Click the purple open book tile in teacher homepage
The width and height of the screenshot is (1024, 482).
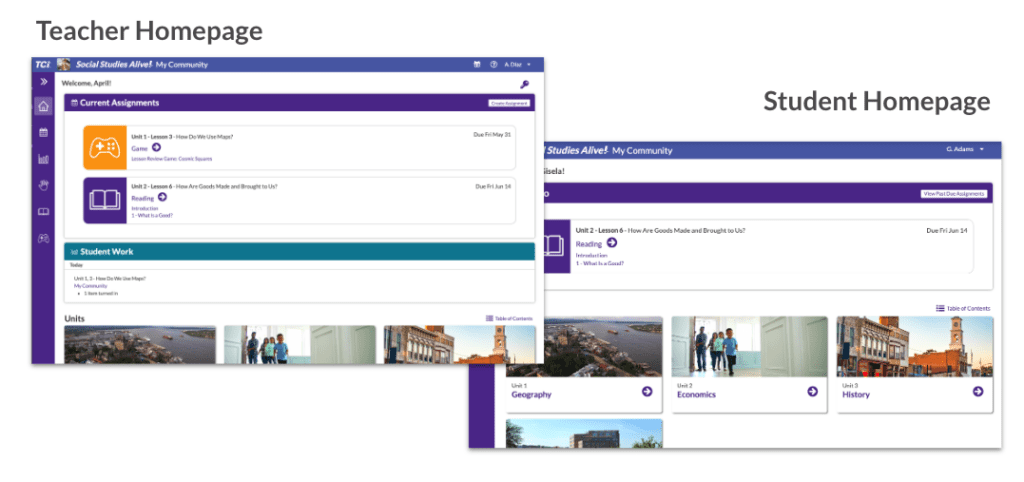104,201
